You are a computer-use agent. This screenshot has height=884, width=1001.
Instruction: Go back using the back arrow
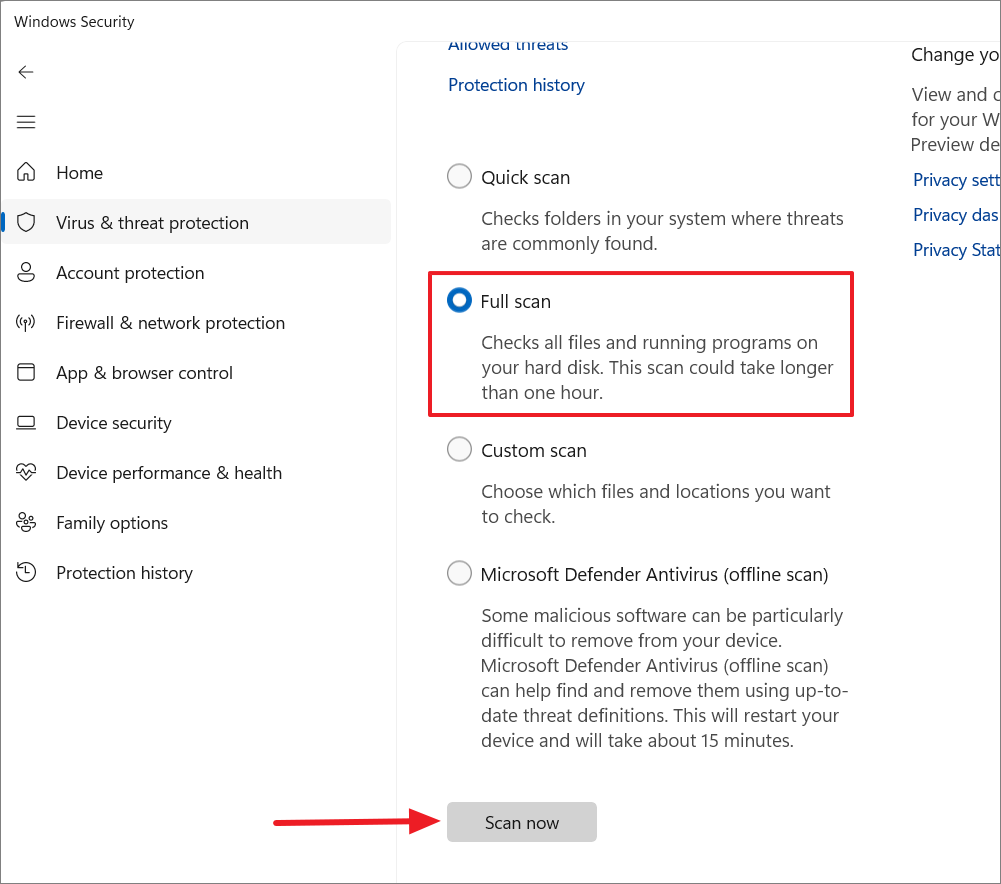(25, 72)
